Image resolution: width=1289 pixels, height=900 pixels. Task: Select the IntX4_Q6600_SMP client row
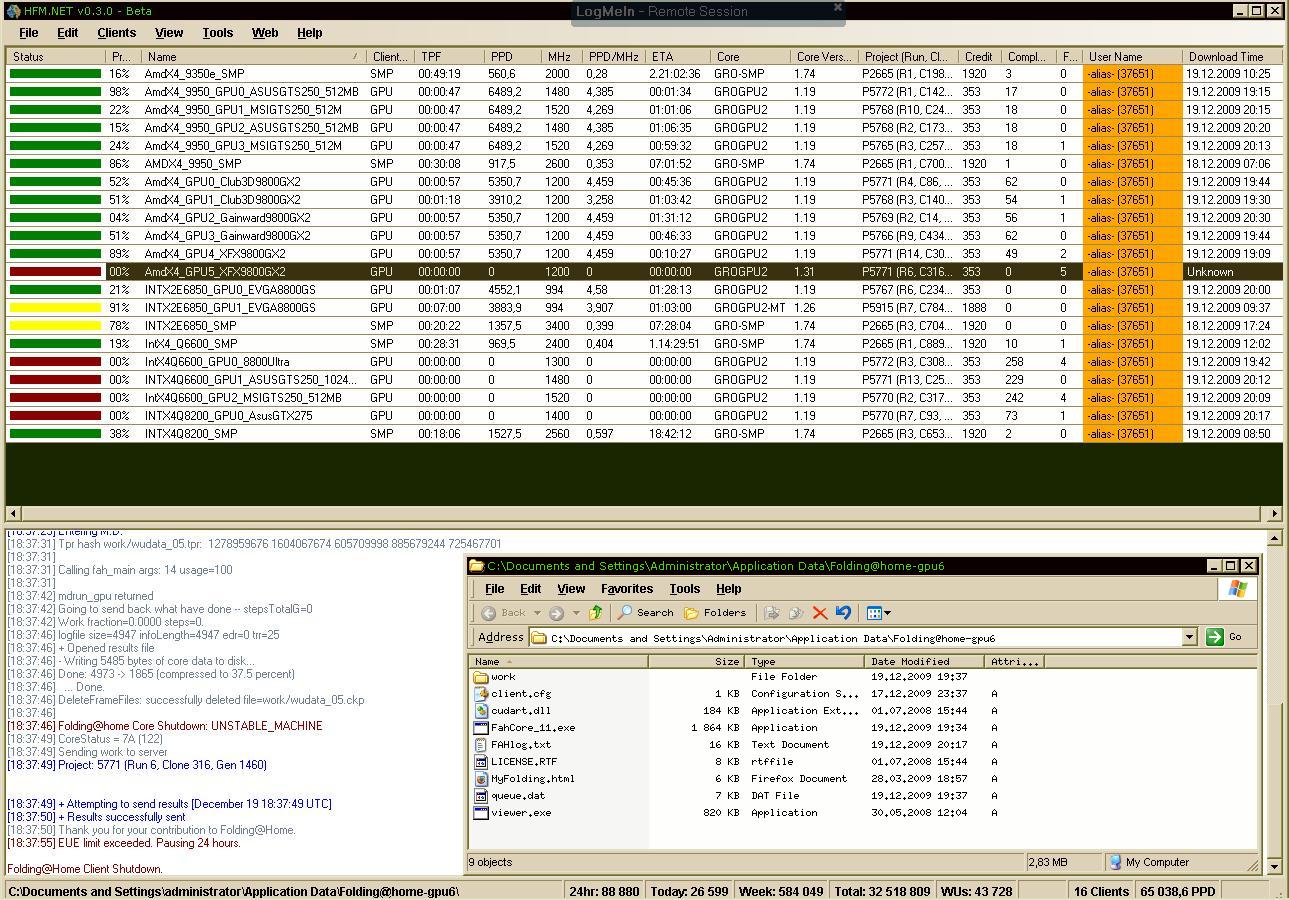644,344
